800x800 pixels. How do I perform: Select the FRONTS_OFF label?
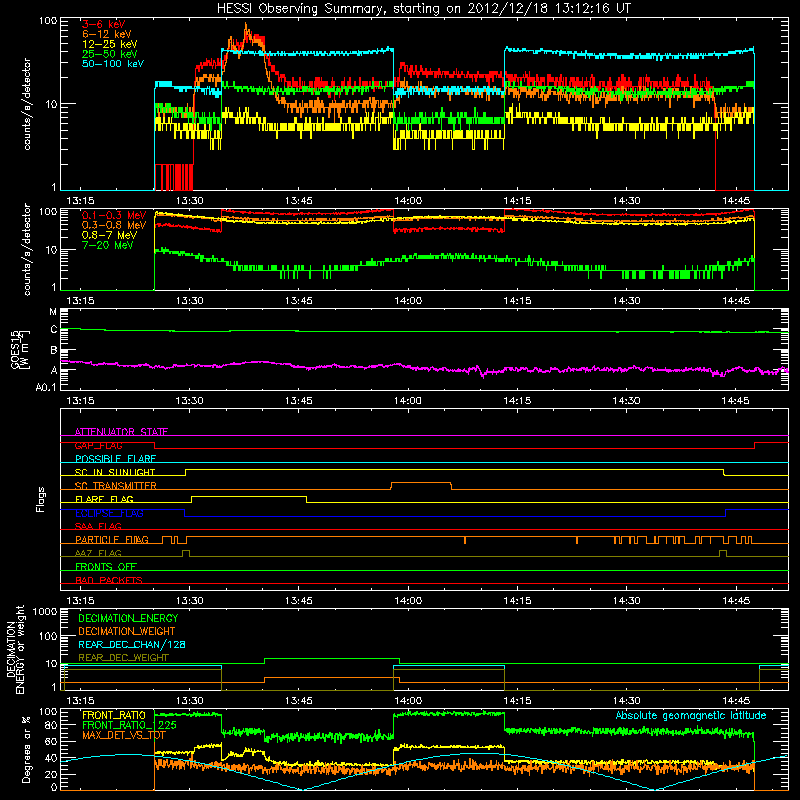106,566
